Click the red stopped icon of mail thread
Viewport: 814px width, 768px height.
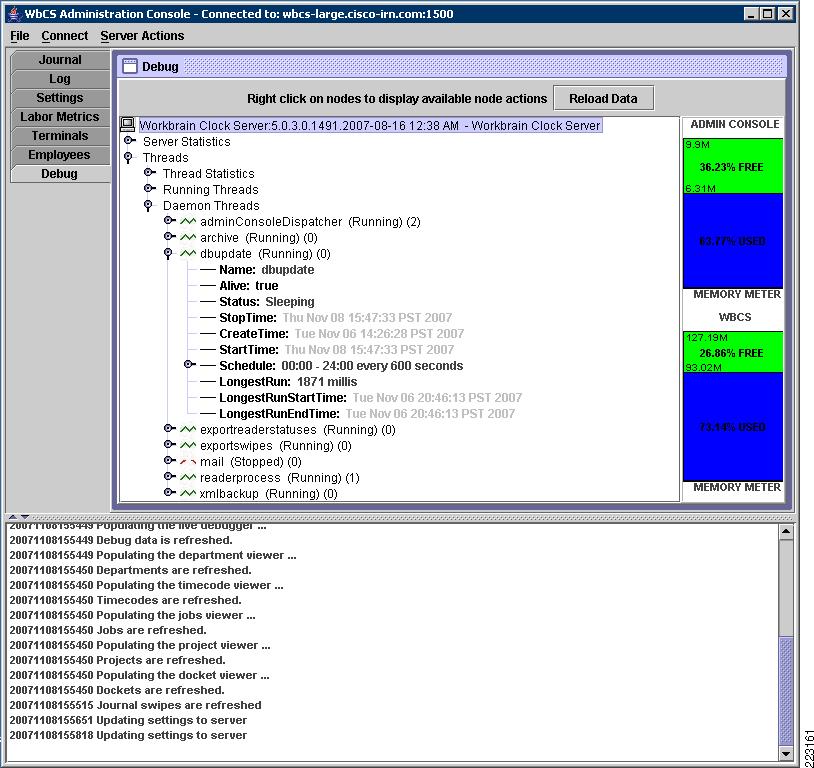(x=188, y=462)
